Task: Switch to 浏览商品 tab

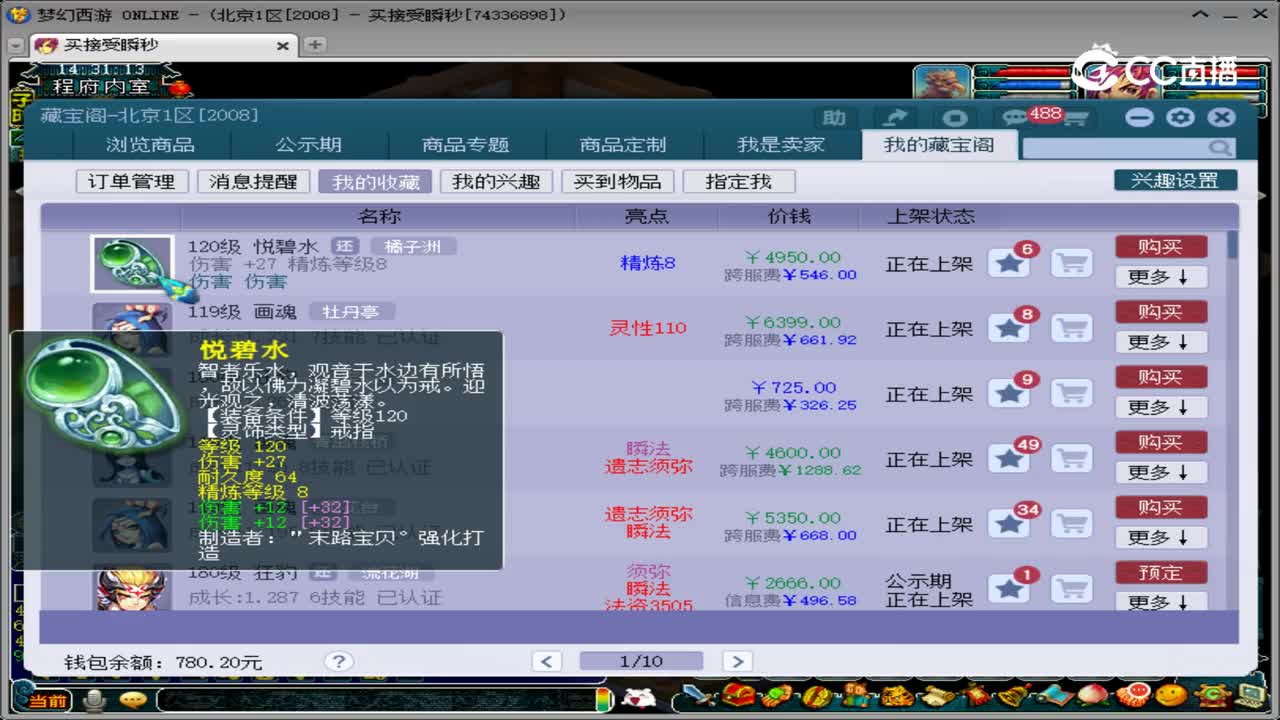Action: (150, 145)
